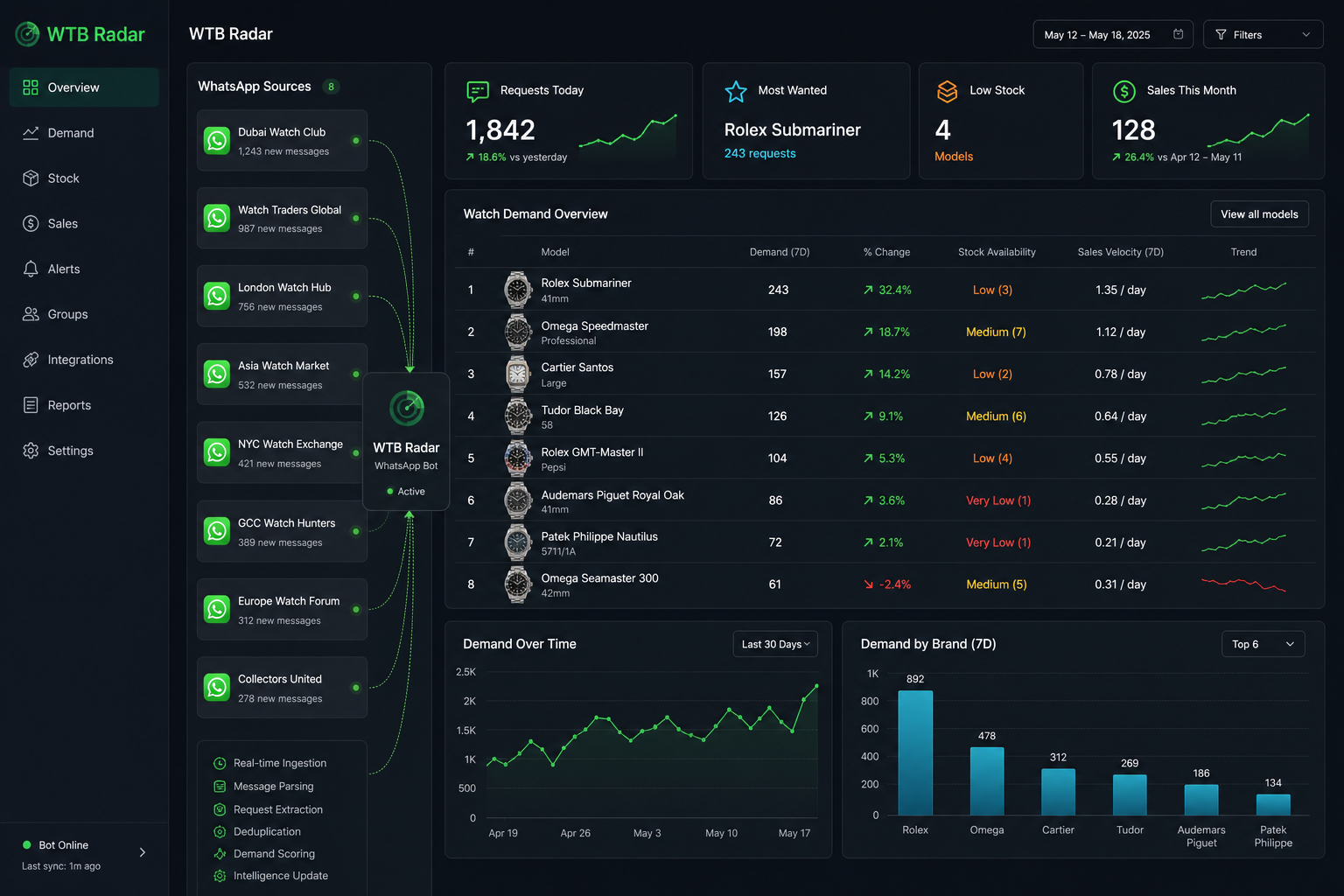Open the May 12 – May 18 date picker
Screen dimensions: 1344x896
pos(1113,34)
